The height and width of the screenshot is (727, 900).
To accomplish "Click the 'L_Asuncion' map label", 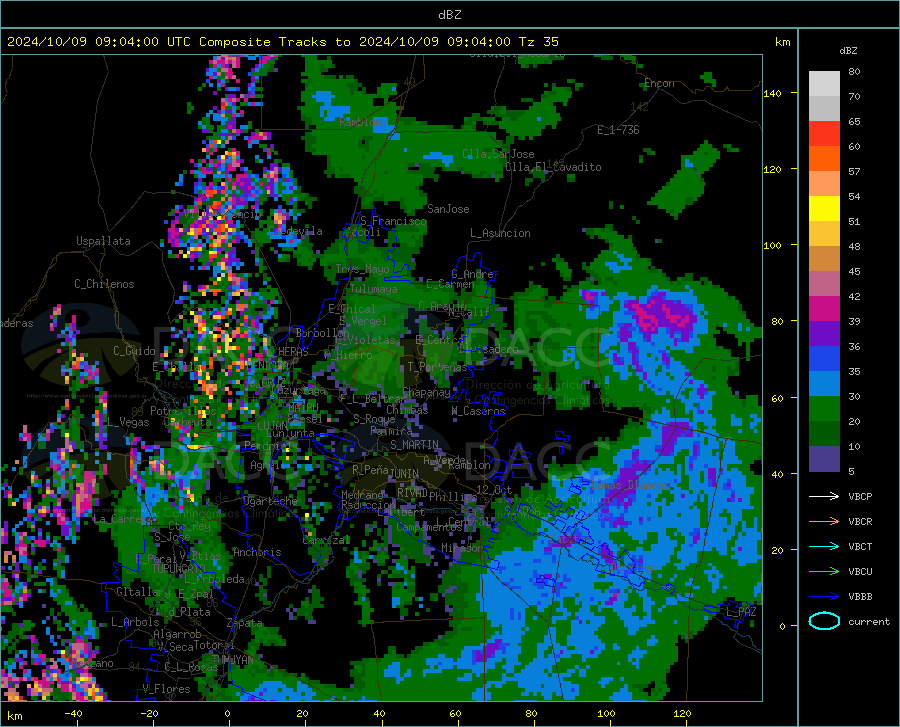I will pyautogui.click(x=500, y=233).
